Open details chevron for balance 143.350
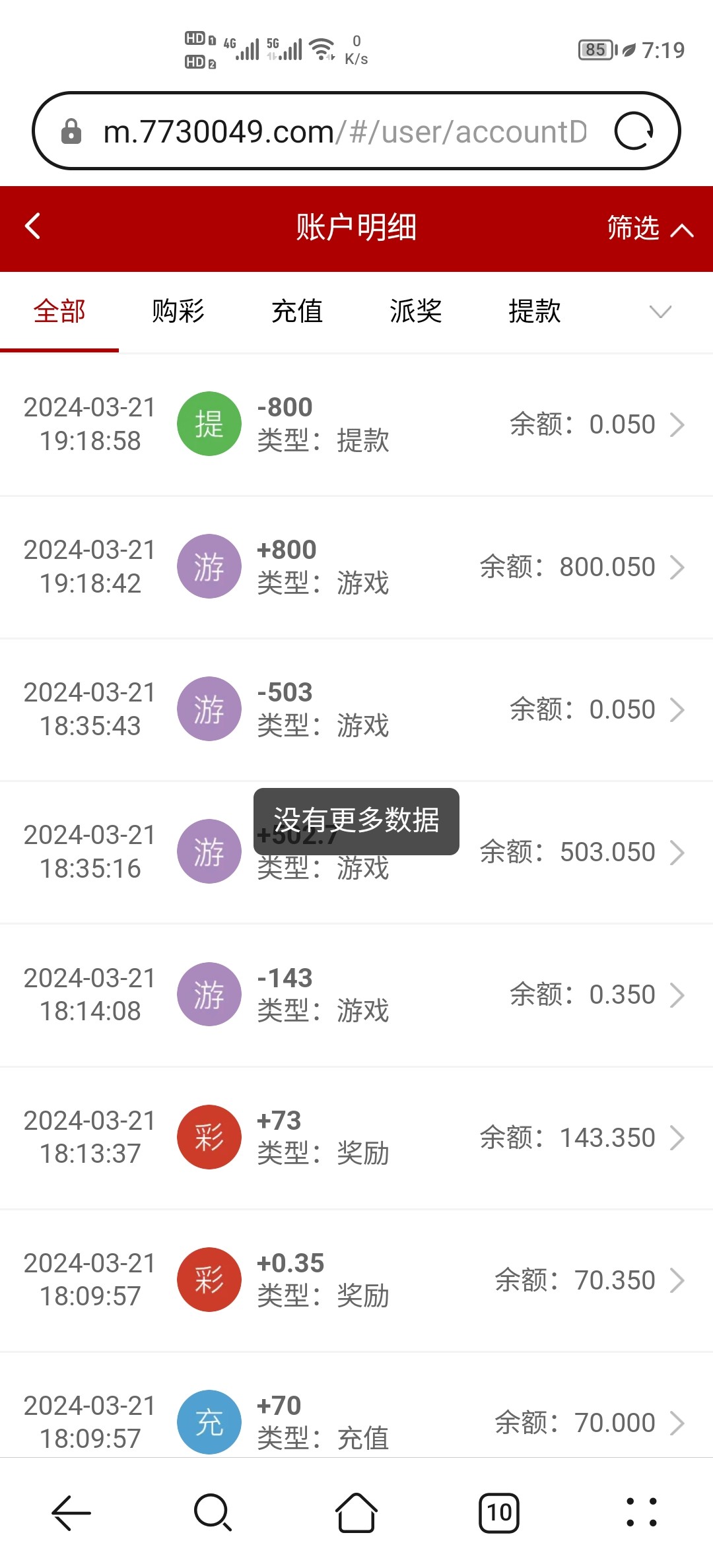The height and width of the screenshot is (1568, 713). point(677,1138)
